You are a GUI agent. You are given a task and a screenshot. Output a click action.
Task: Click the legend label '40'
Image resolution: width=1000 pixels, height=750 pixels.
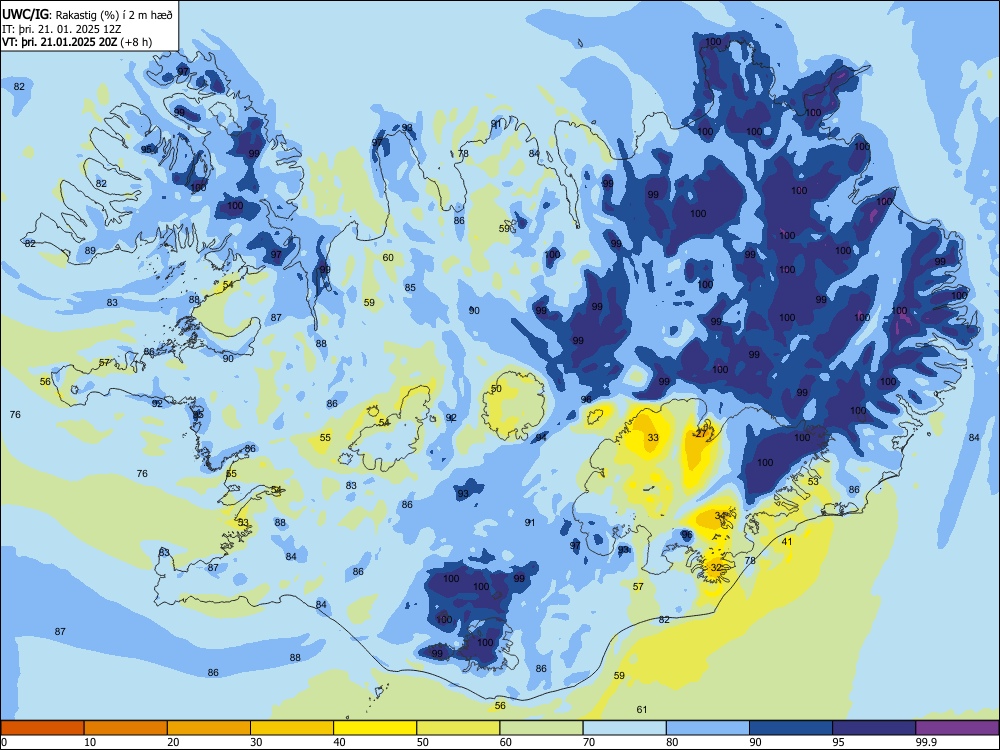(x=339, y=742)
